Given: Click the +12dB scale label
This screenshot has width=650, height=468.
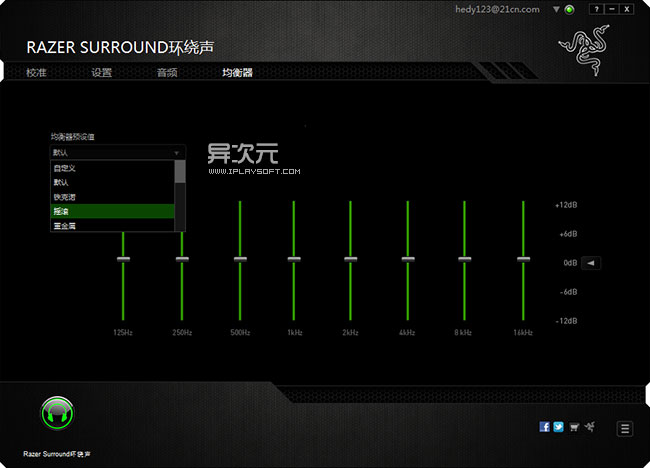Looking at the screenshot, I should click(566, 205).
